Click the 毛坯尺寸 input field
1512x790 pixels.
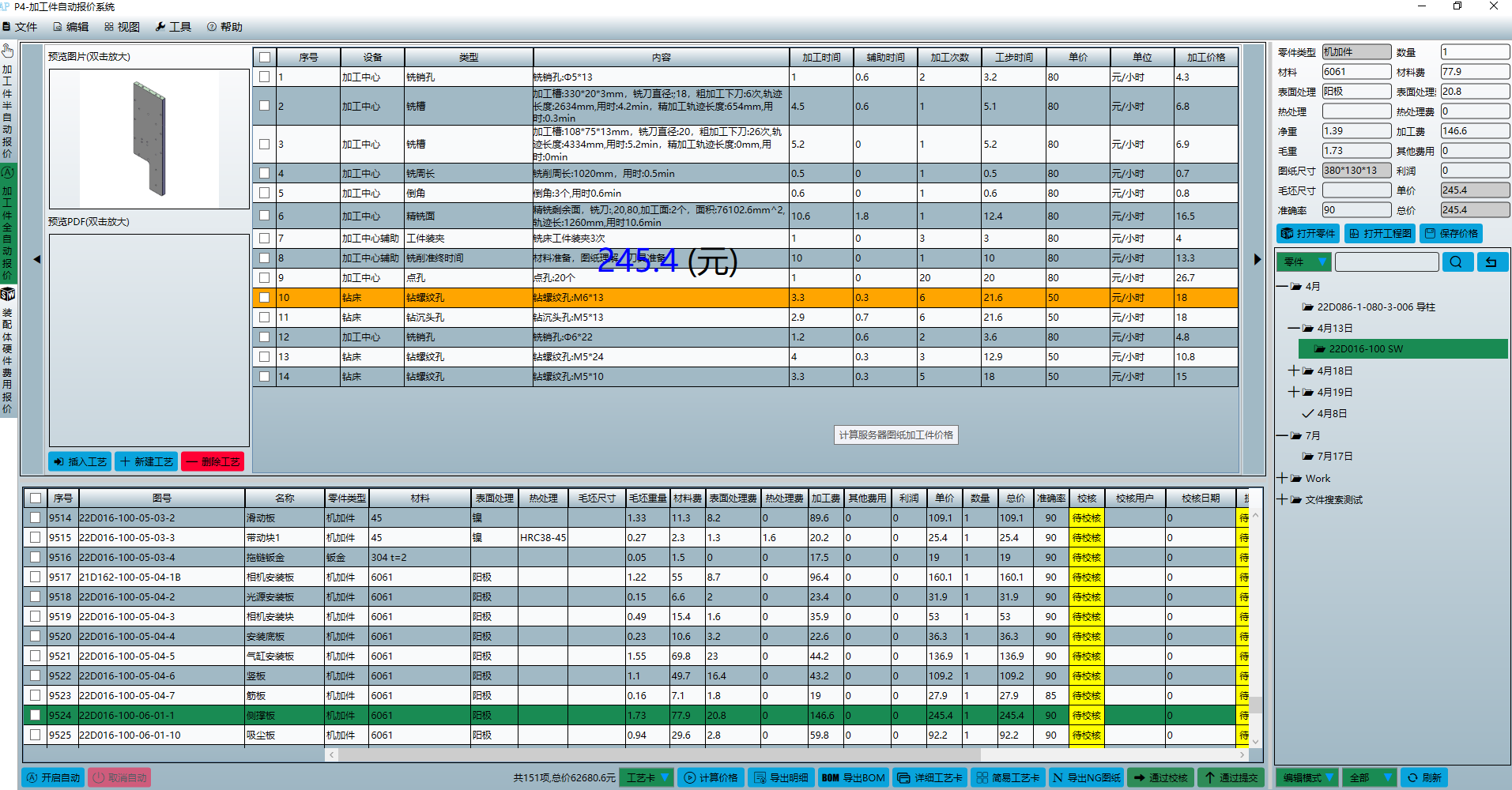pos(1356,190)
